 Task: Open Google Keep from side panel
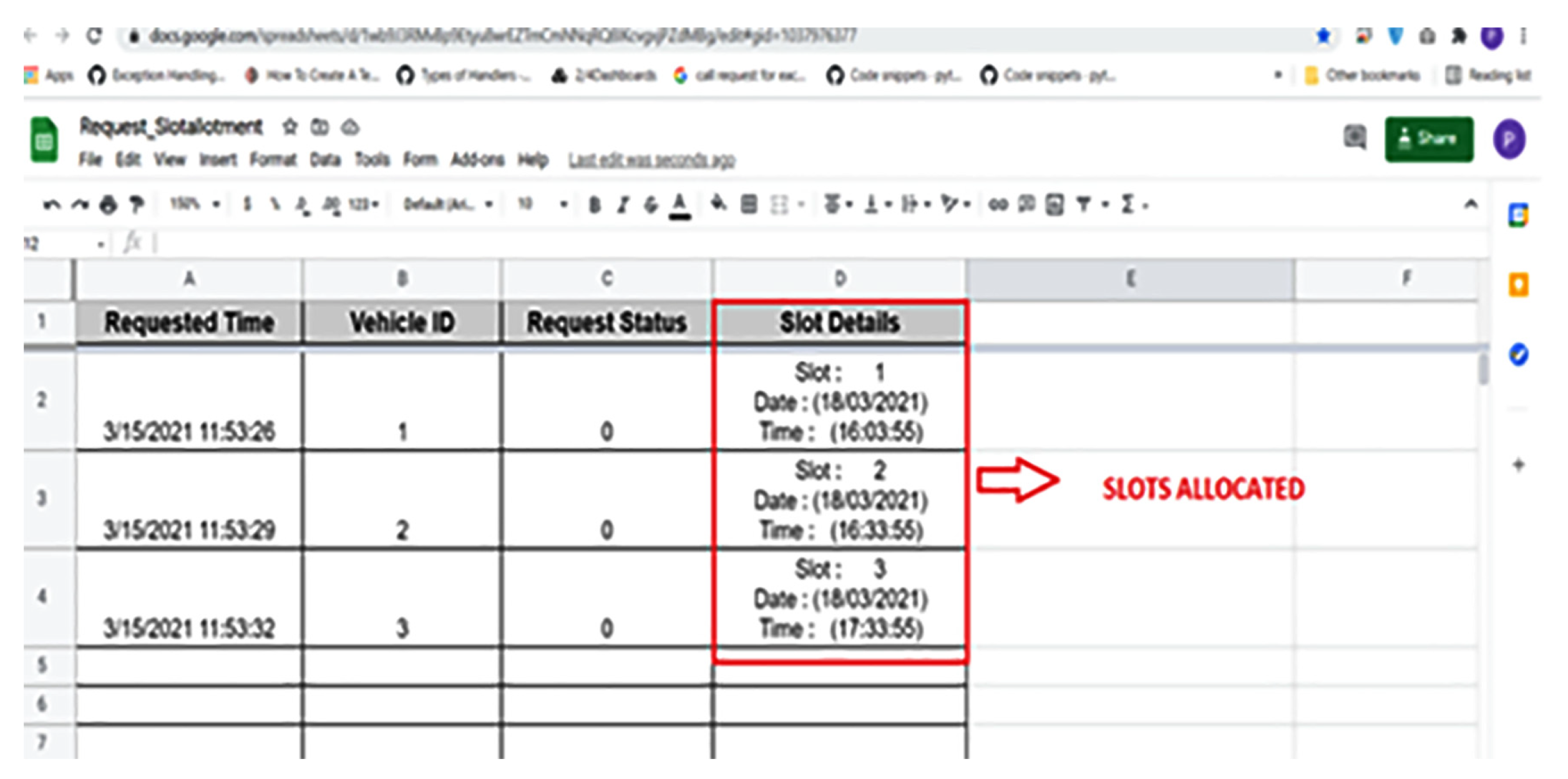1518,285
